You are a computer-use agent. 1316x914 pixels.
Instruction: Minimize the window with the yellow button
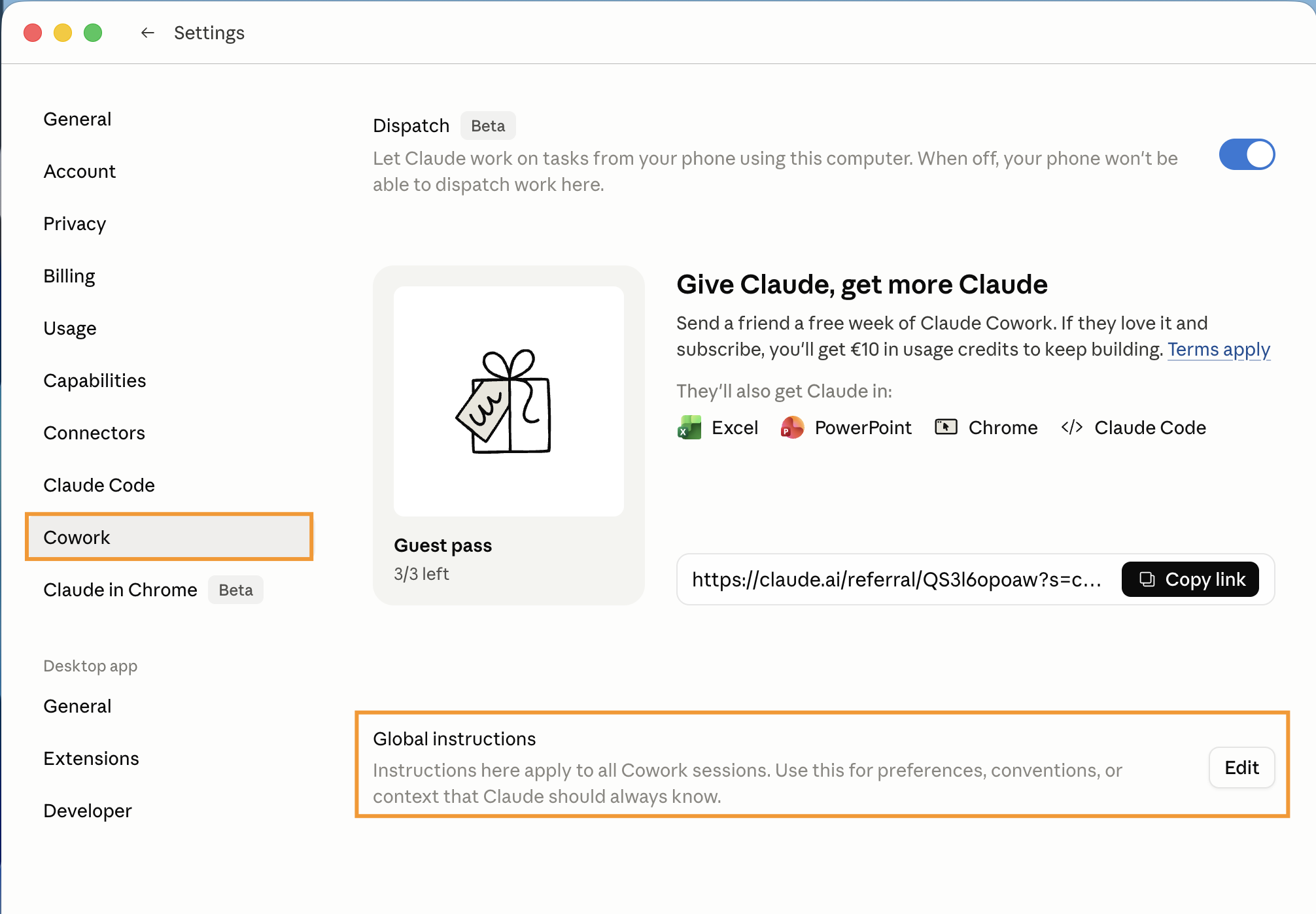(x=63, y=33)
